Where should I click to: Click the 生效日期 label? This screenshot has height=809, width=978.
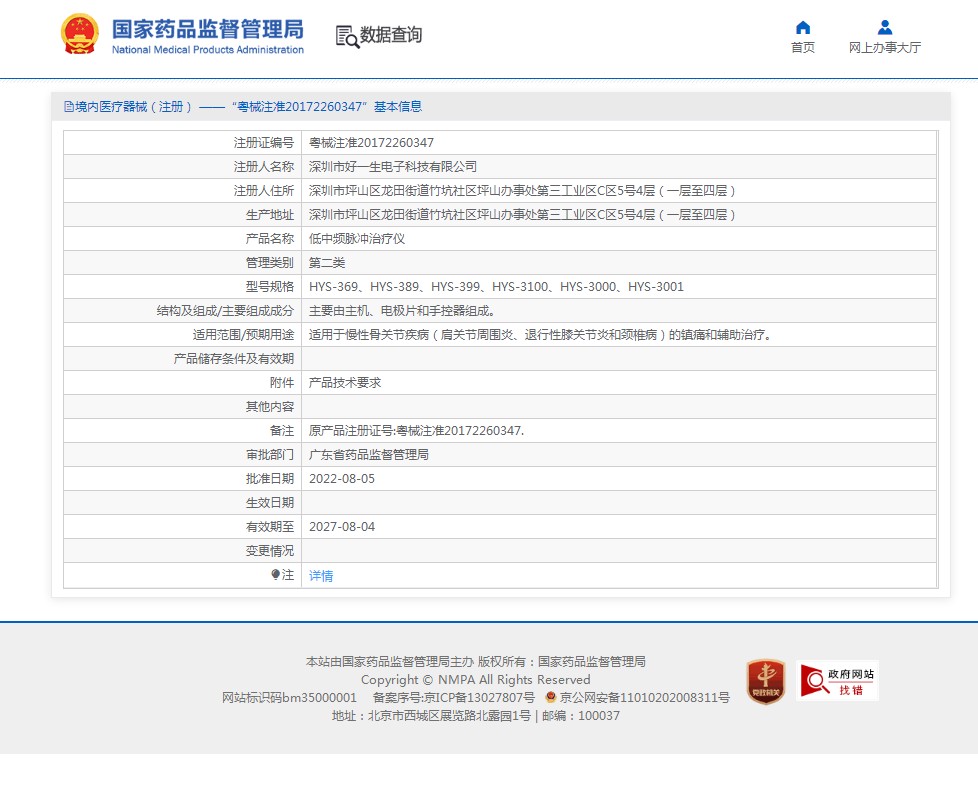click(269, 503)
